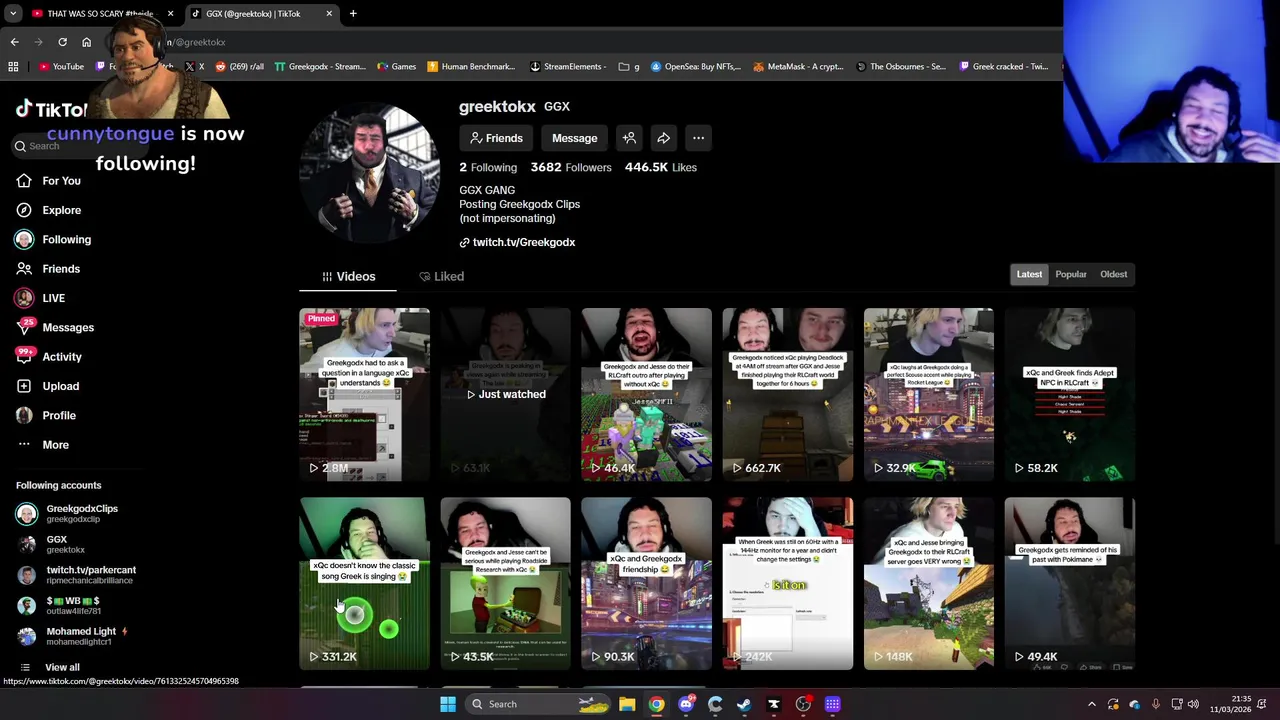The width and height of the screenshot is (1280, 720).
Task: Open the MetaMask bookmark
Action: point(798,66)
